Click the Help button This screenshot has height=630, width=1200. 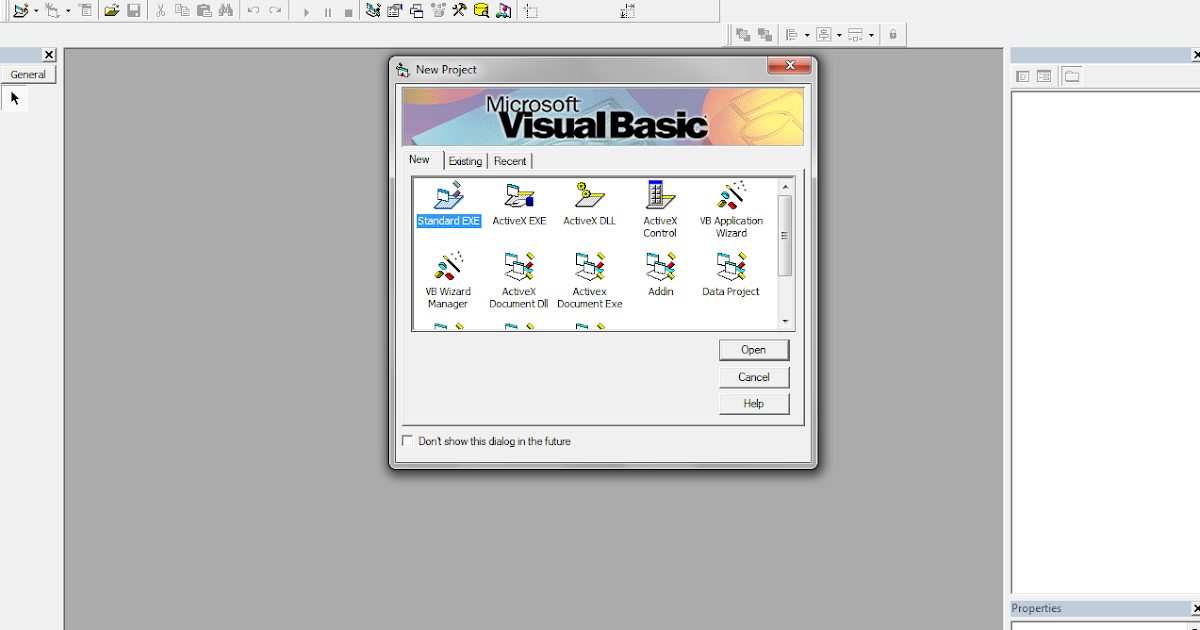(x=754, y=404)
